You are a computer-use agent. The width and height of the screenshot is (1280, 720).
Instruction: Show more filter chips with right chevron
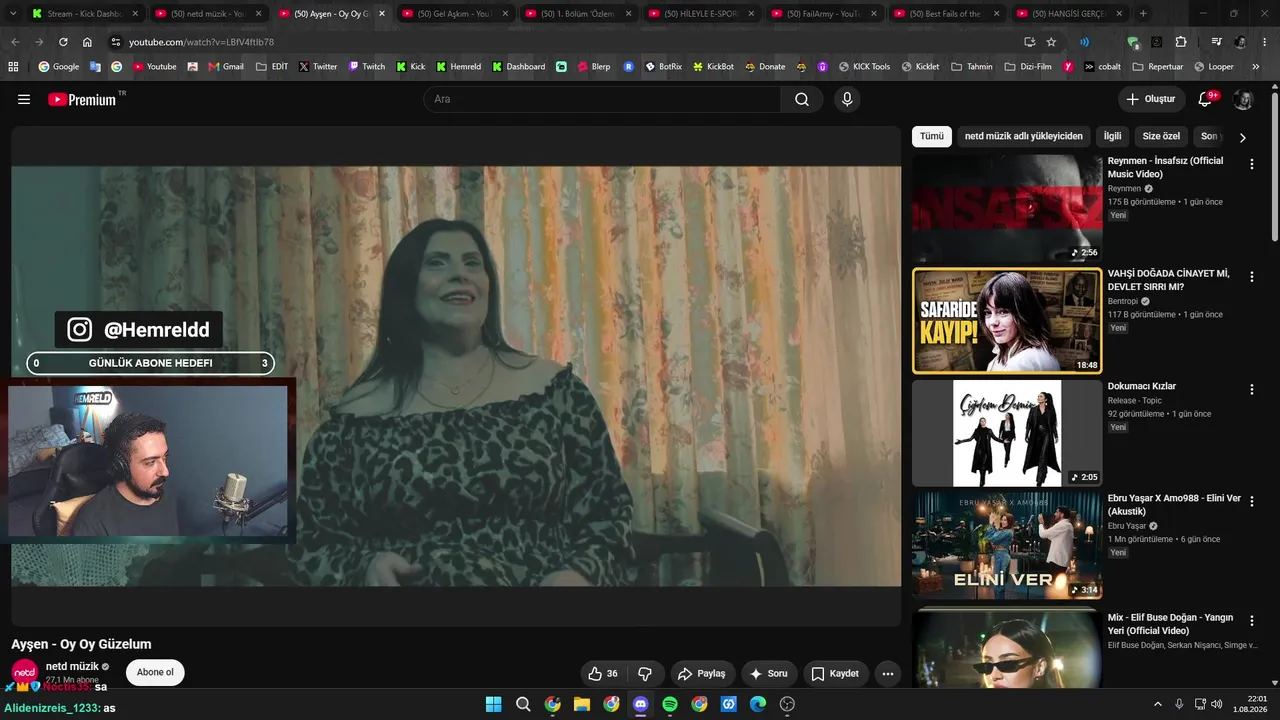pos(1242,137)
